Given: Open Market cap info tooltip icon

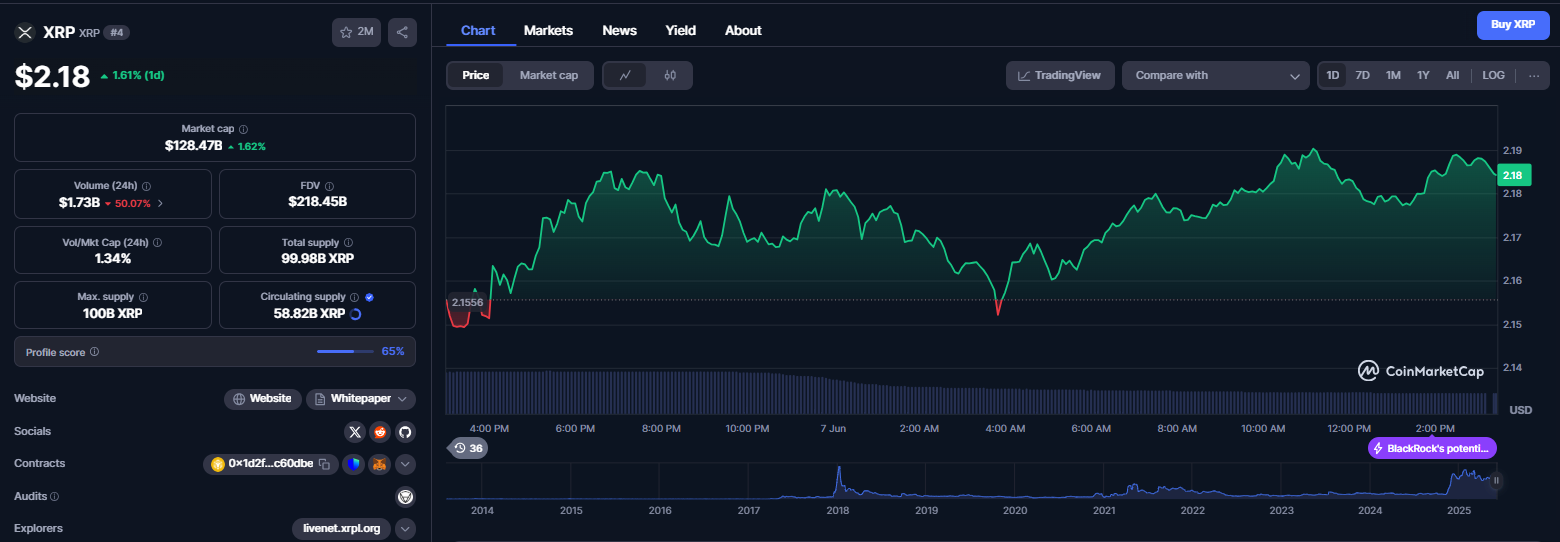Looking at the screenshot, I should [244, 129].
